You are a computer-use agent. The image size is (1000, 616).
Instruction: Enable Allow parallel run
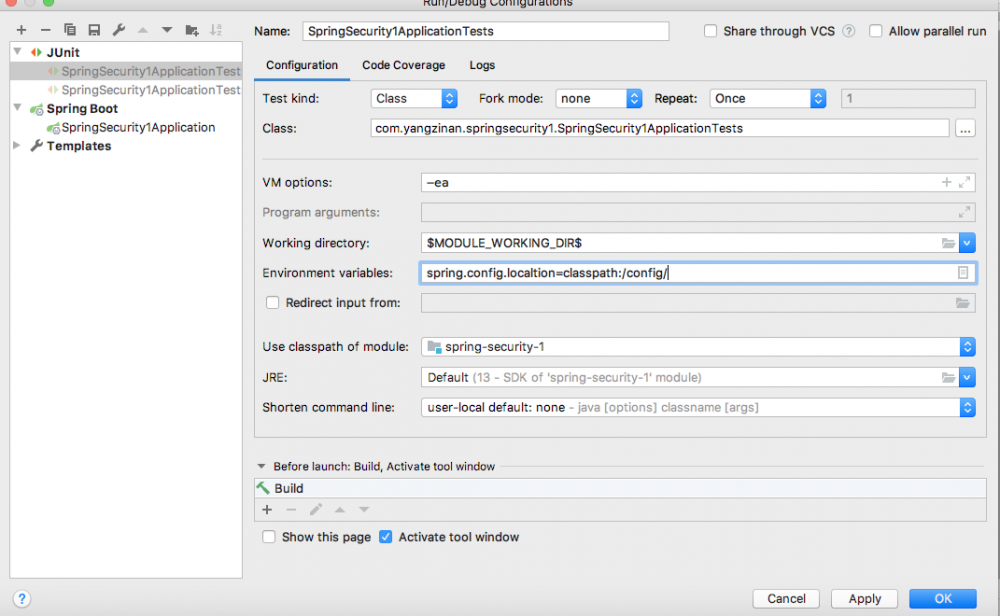coord(874,30)
